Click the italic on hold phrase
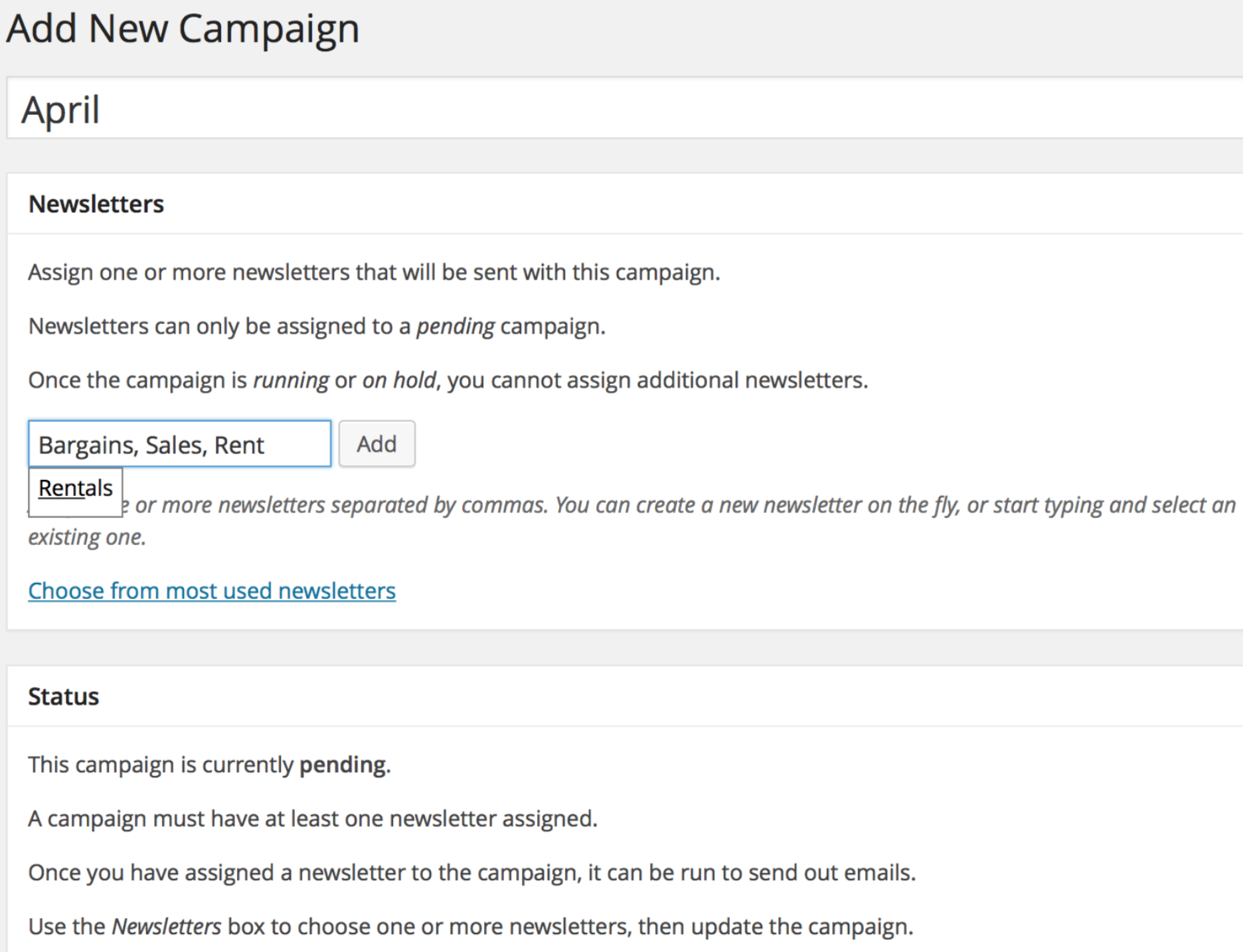1243x952 pixels. (x=399, y=380)
